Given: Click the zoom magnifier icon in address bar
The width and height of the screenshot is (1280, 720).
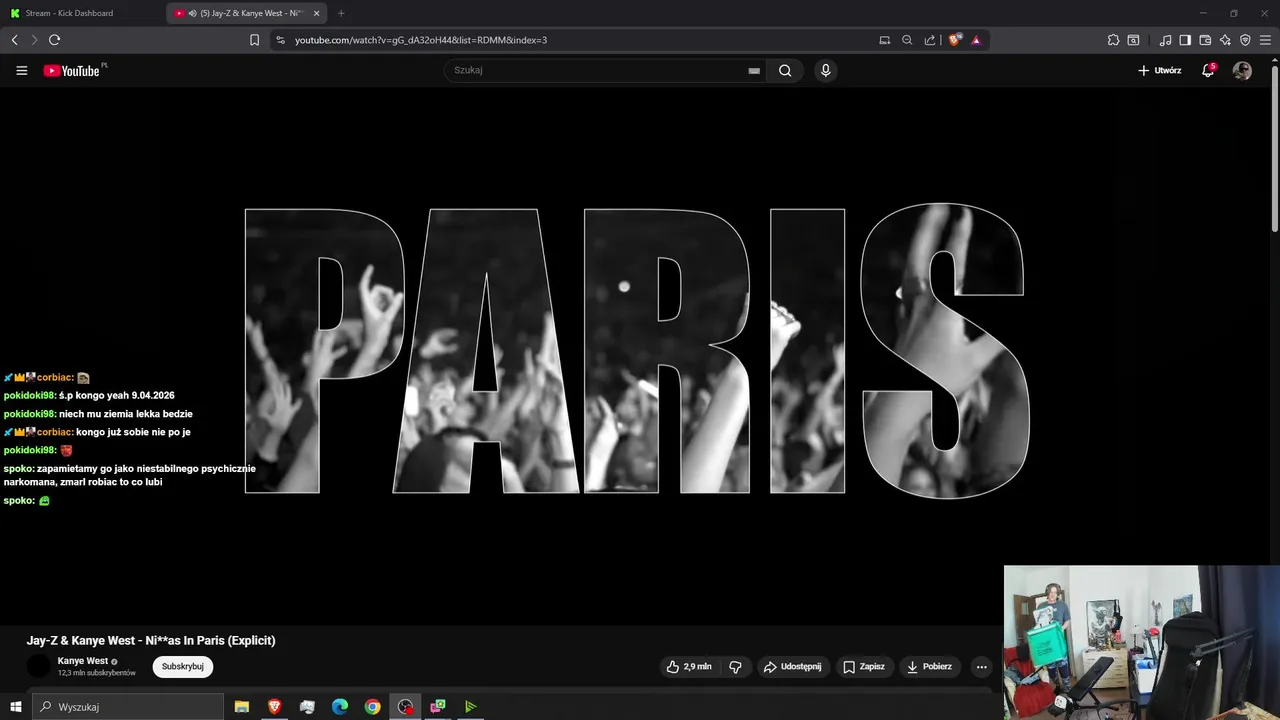Looking at the screenshot, I should pos(907,40).
